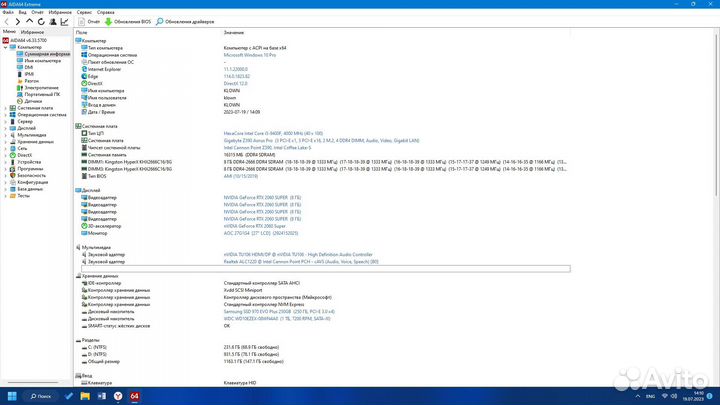Open File Explorer from the taskbar

pos(85,396)
